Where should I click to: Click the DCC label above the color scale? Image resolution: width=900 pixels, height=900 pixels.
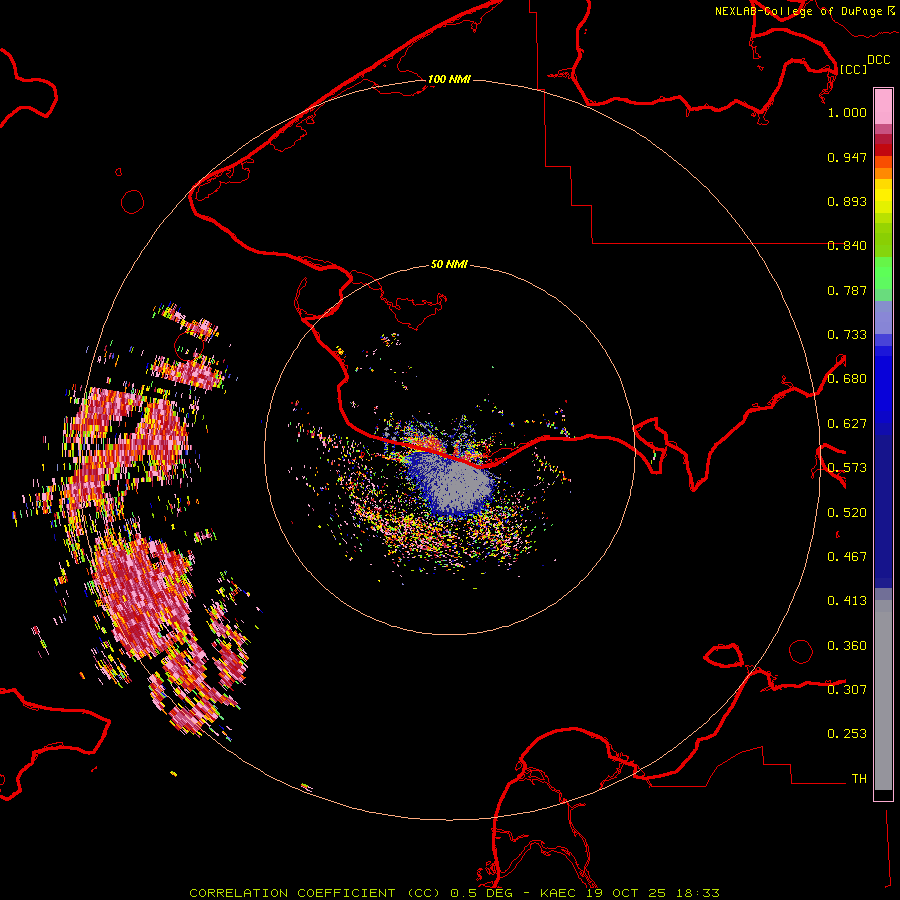(878, 60)
